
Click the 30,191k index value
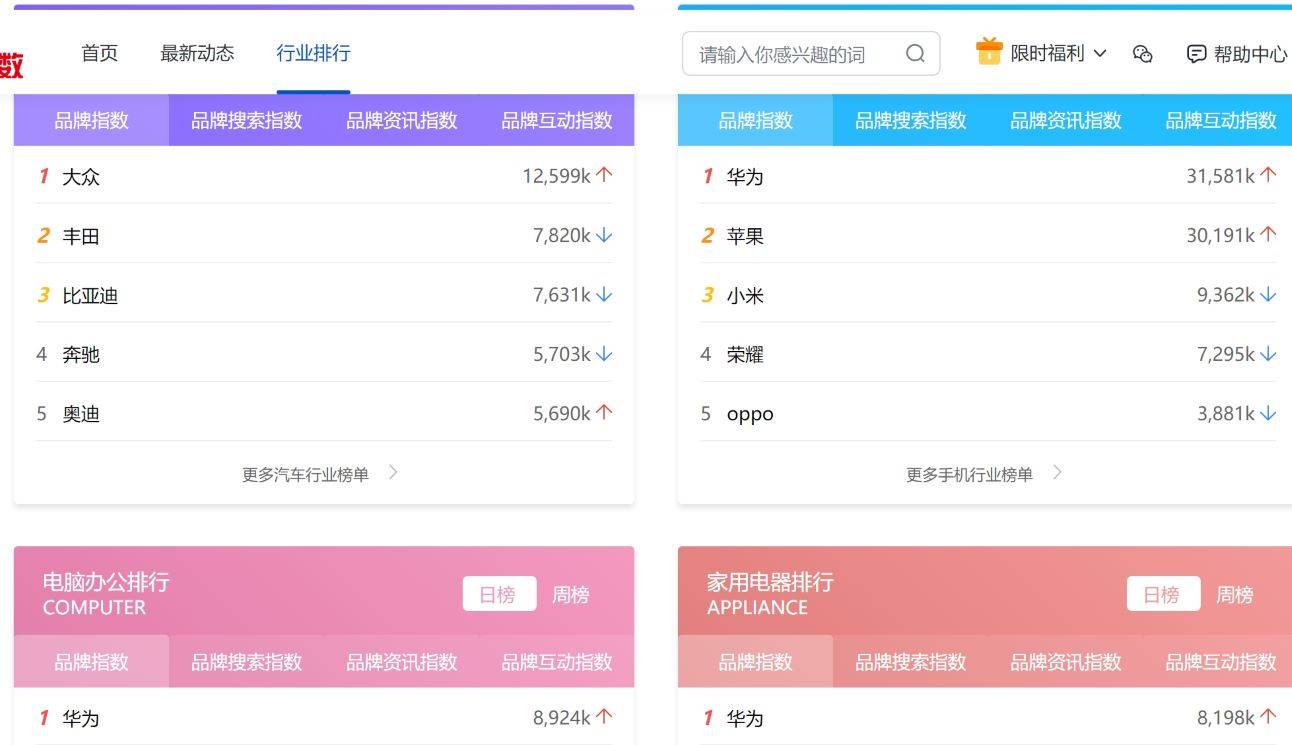click(1220, 235)
